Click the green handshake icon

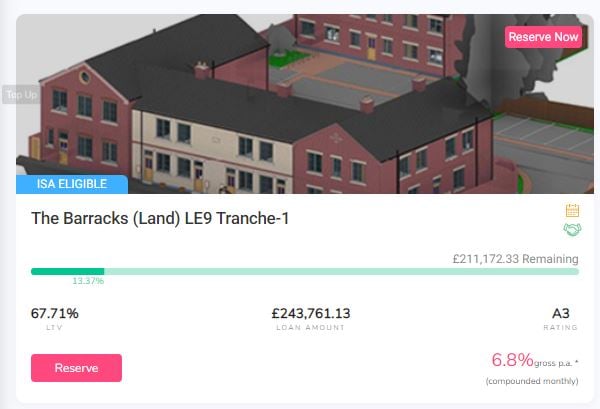click(572, 230)
